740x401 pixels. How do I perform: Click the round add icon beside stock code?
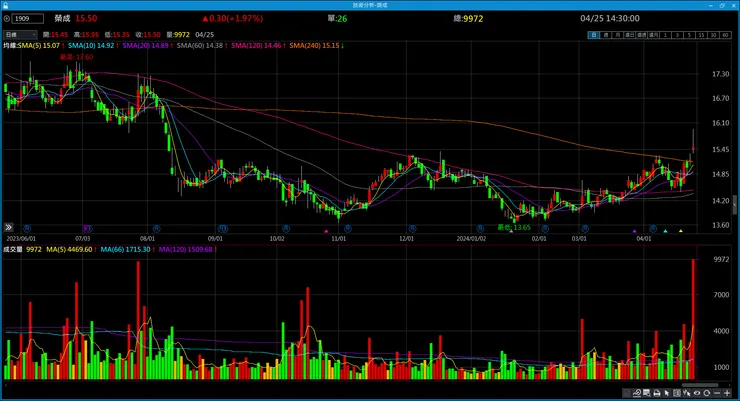coord(7,18)
